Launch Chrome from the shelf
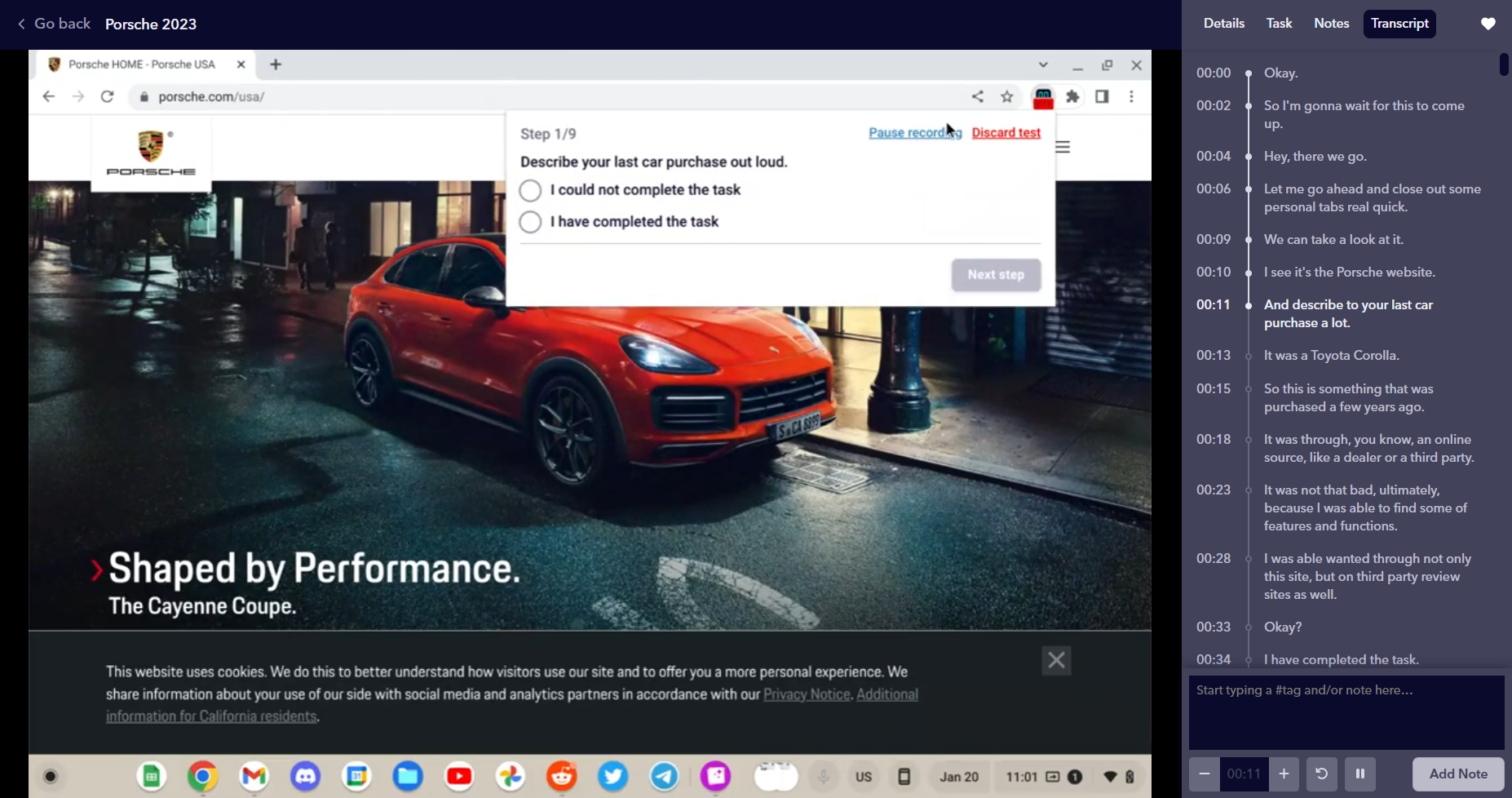Image resolution: width=1512 pixels, height=798 pixels. (202, 777)
